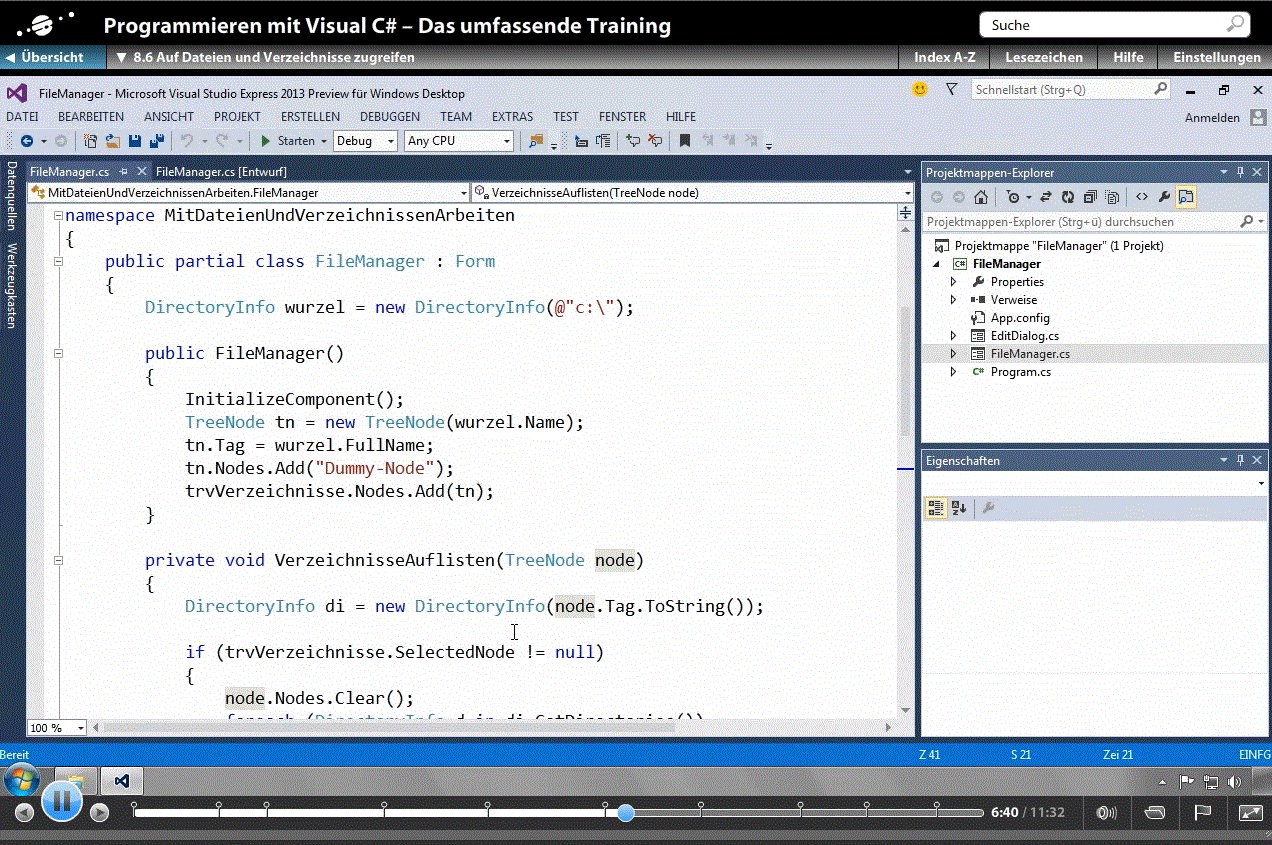Viewport: 1272px width, 845px height.
Task: Click the player volume icon
Action: (1107, 813)
